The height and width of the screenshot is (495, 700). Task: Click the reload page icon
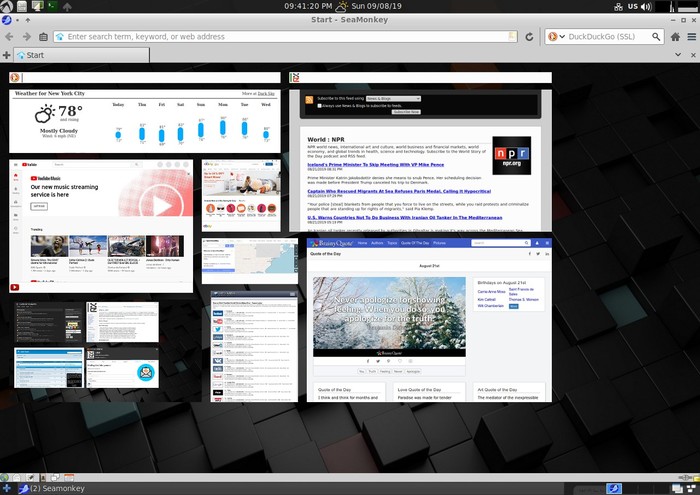coord(529,37)
